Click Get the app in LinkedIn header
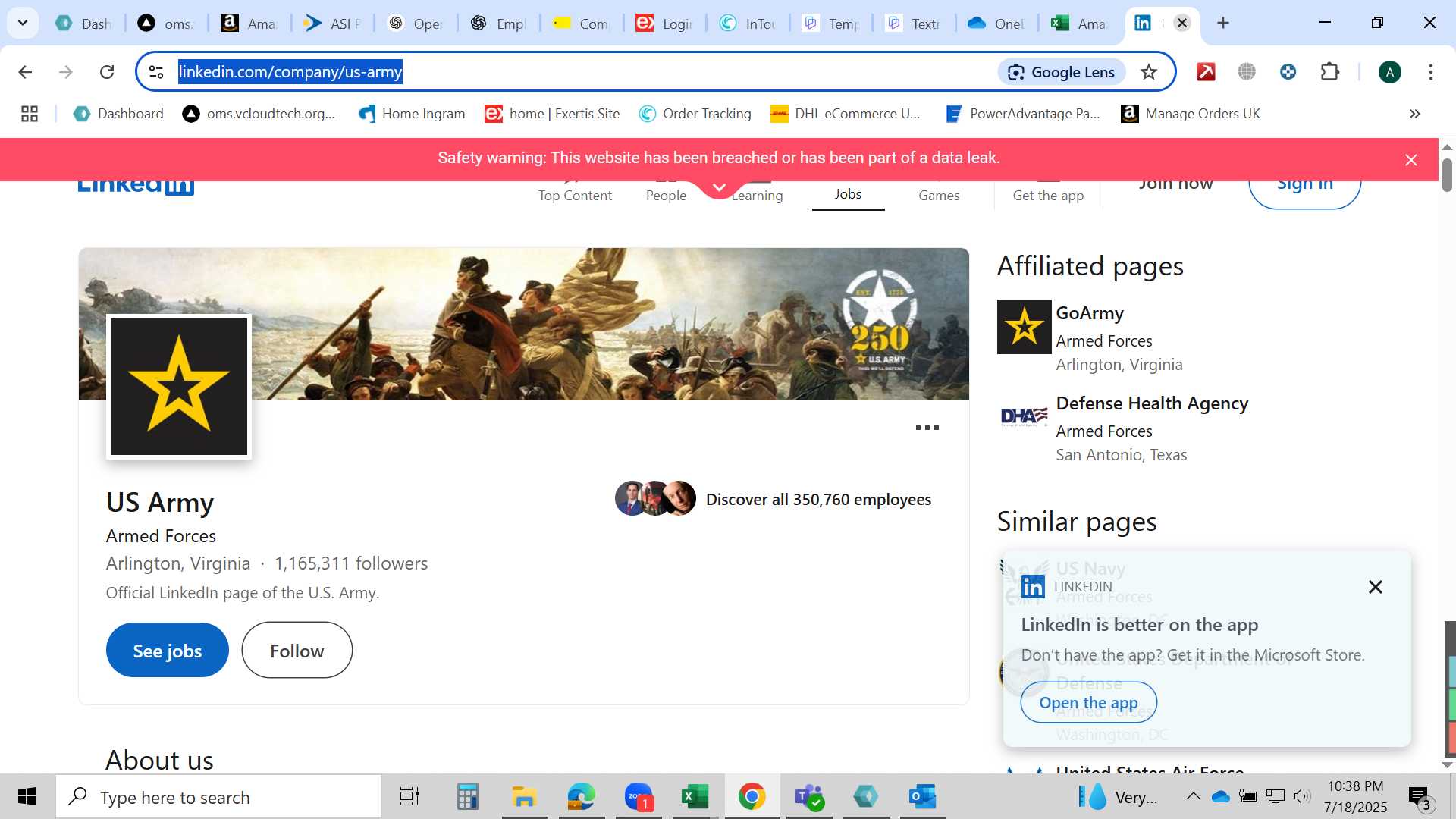Viewport: 1456px width, 819px height. (1048, 195)
